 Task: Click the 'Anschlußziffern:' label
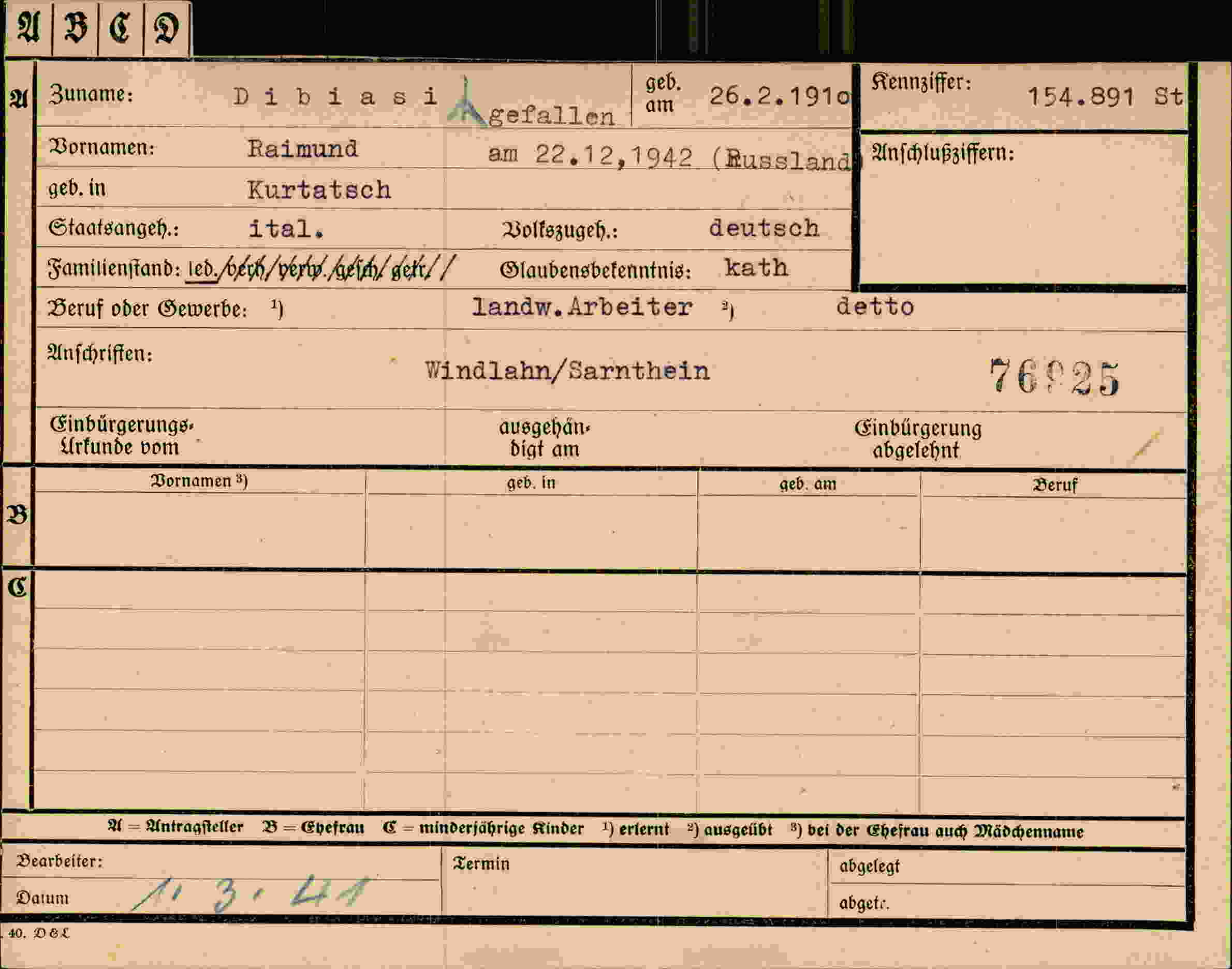click(943, 153)
